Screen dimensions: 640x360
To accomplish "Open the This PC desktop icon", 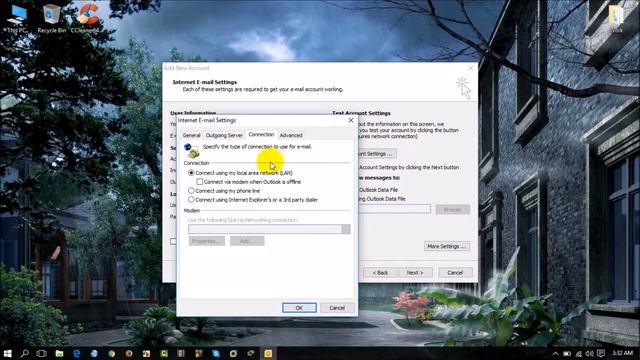I will pyautogui.click(x=16, y=18).
